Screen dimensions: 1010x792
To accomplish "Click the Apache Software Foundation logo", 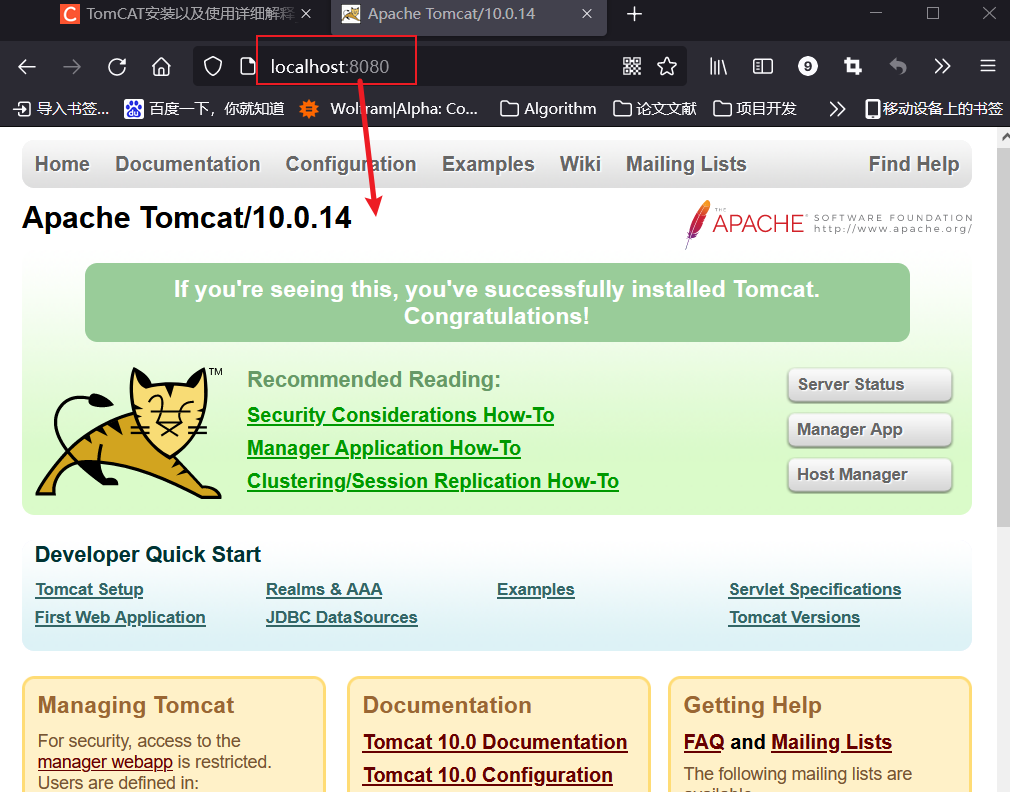I will tap(828, 223).
